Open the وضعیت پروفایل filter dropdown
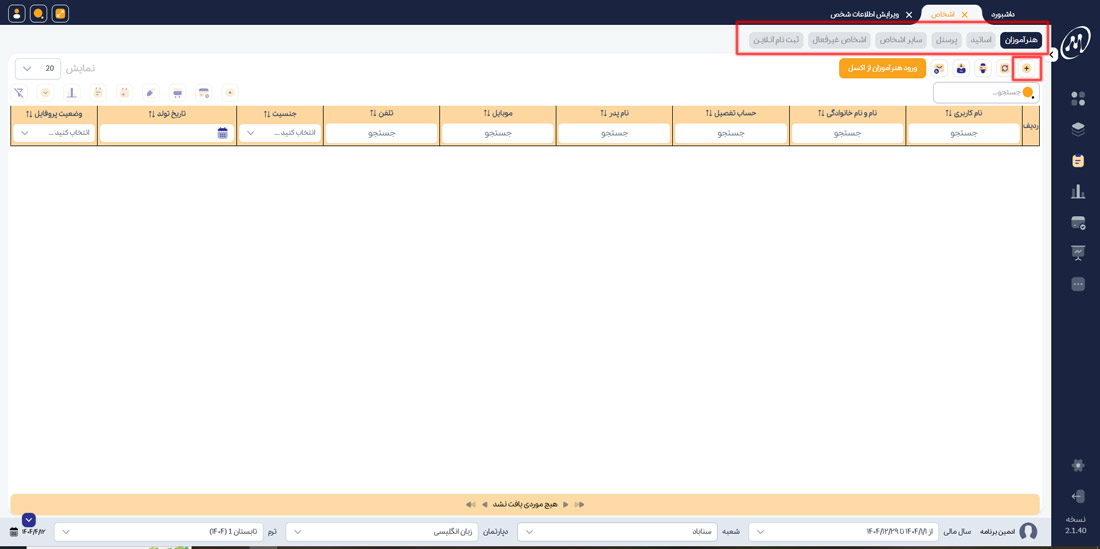 point(54,133)
